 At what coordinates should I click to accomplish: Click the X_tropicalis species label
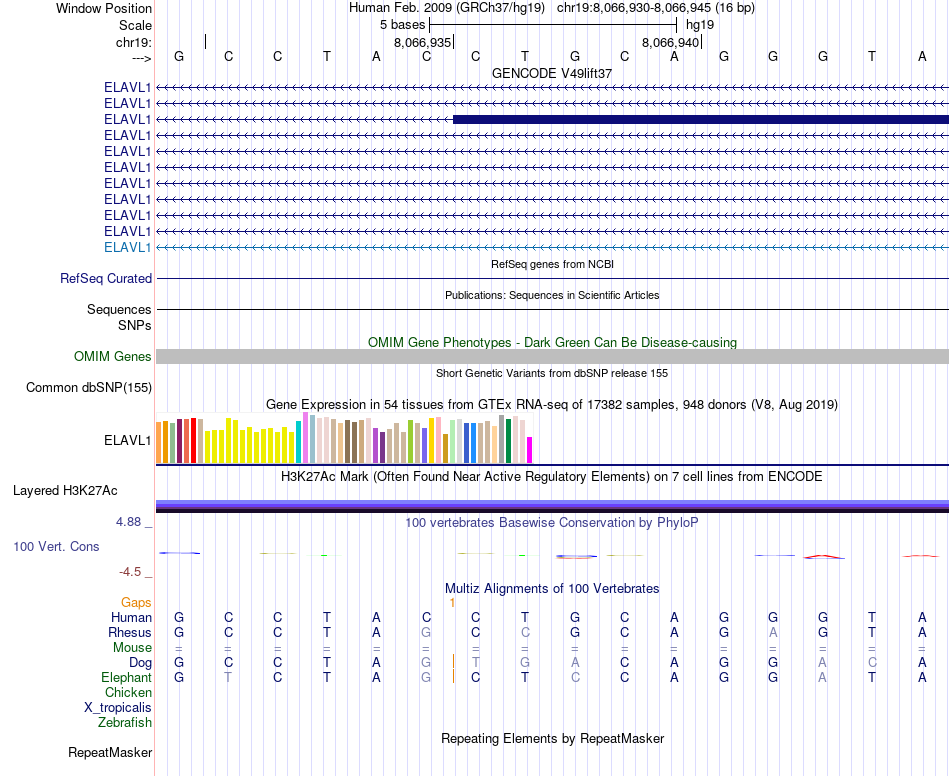(x=118, y=708)
